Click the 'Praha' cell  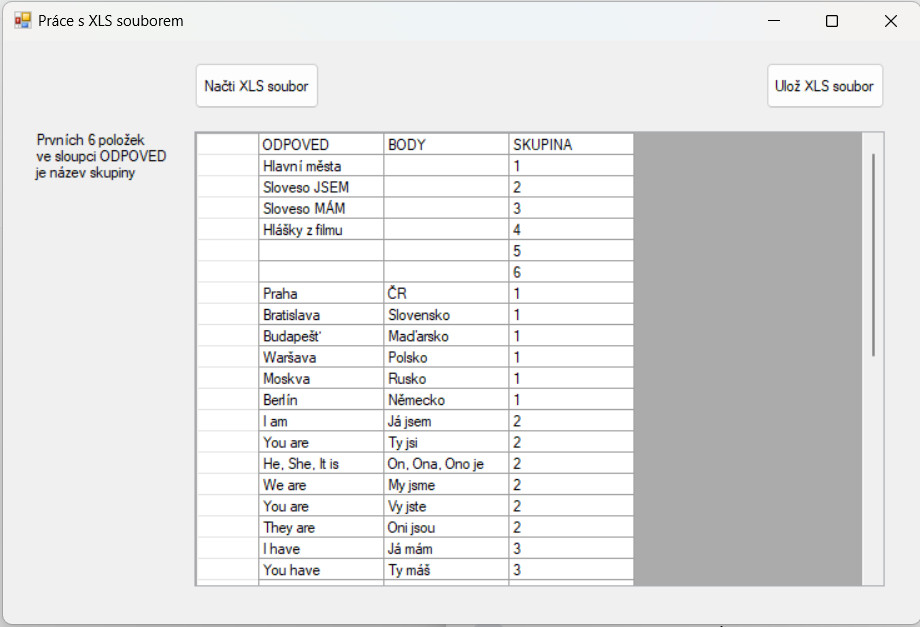click(x=321, y=293)
